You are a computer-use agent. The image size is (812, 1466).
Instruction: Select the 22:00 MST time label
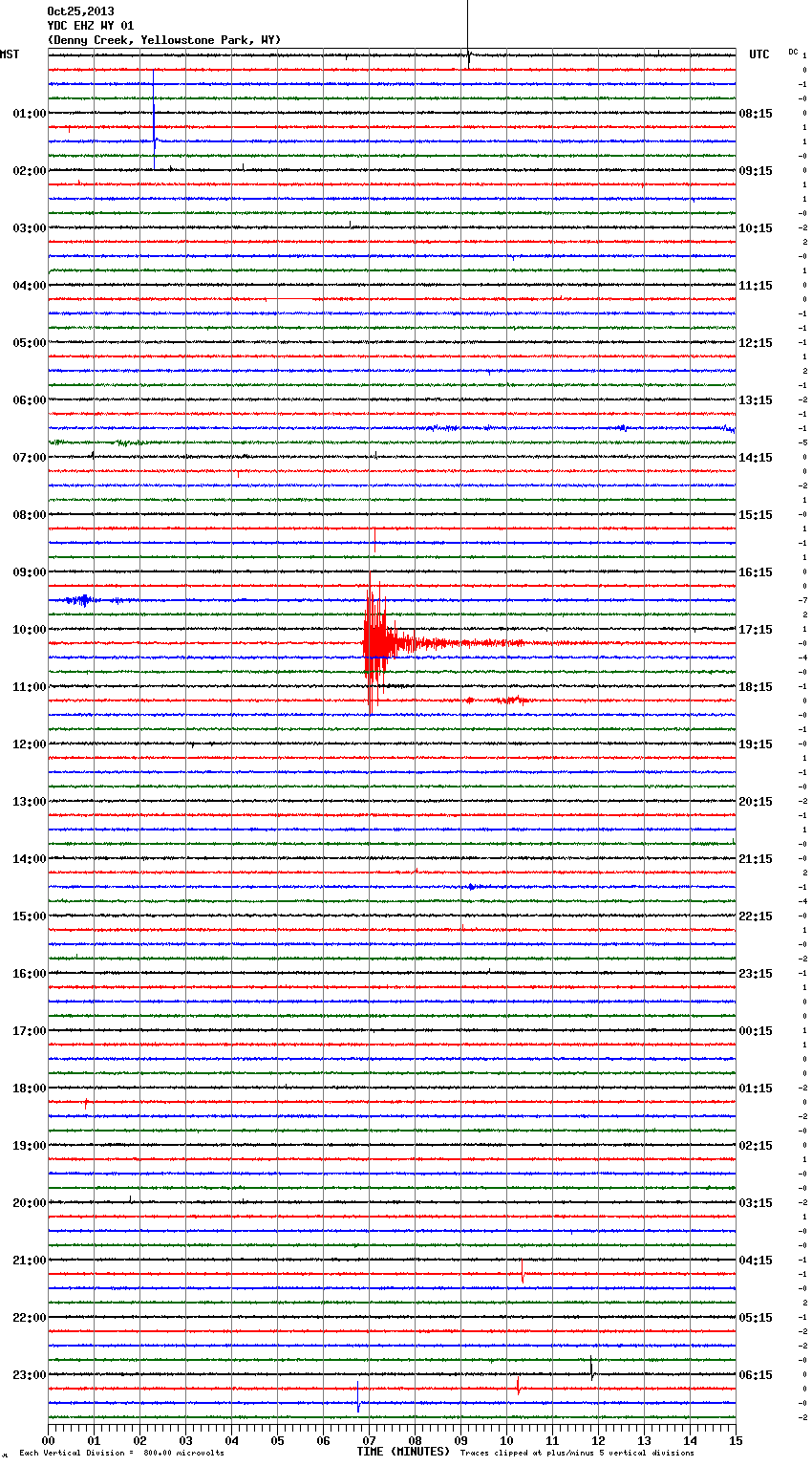coord(30,1318)
